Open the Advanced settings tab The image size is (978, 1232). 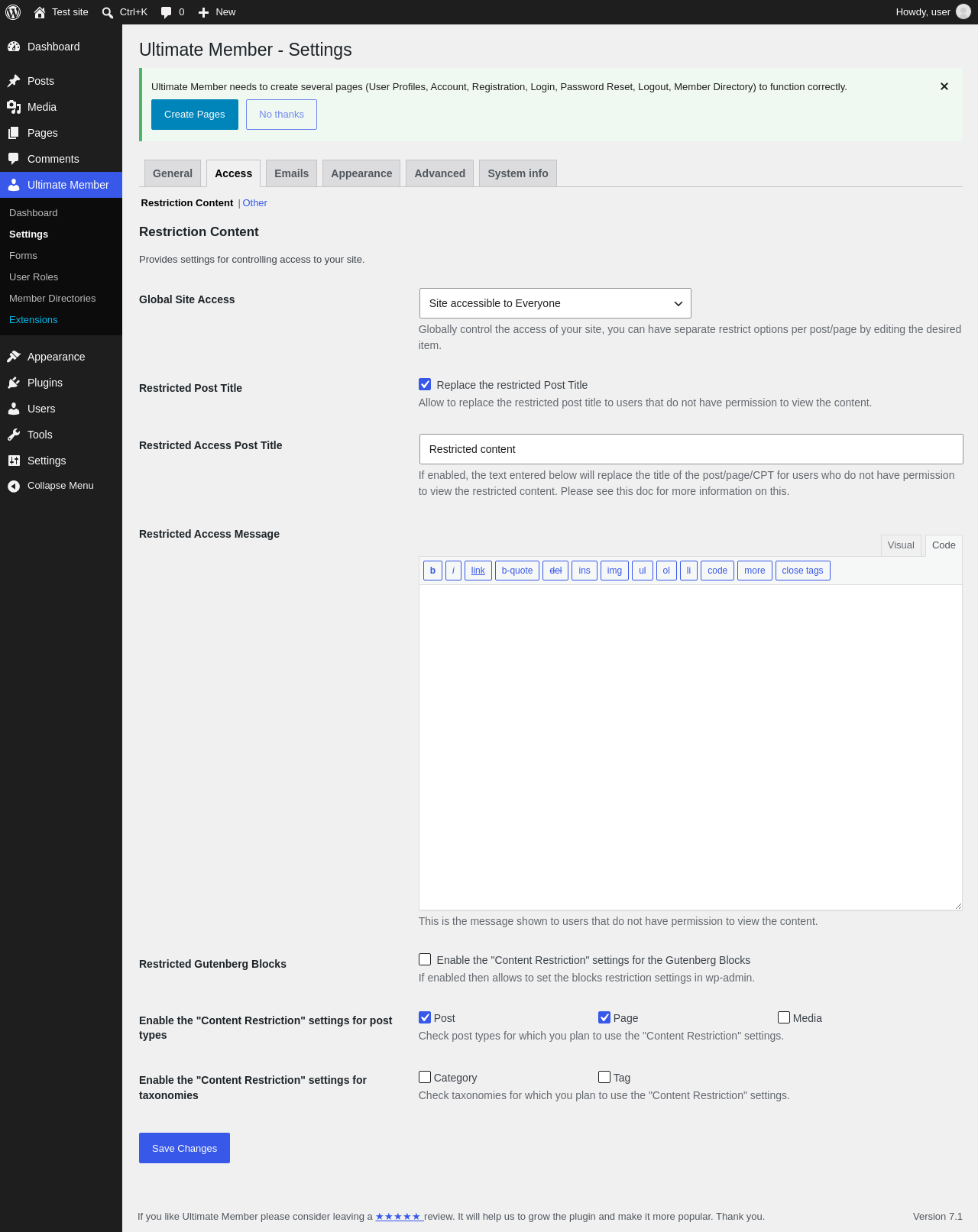click(440, 173)
